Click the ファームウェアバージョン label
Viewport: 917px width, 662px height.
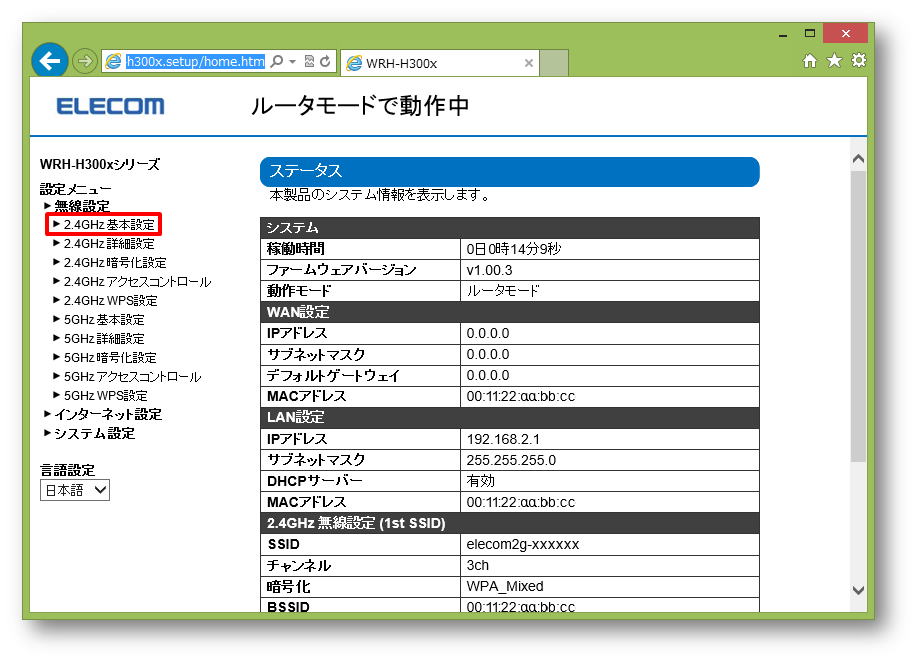click(342, 270)
